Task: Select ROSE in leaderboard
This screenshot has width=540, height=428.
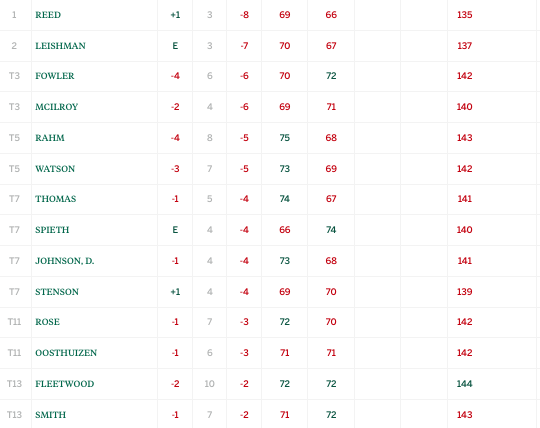Action: (x=47, y=322)
